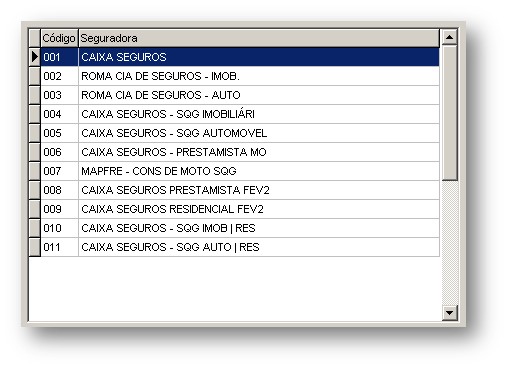Click the grid's top-left corner selector box
508x369 pixels.
pyautogui.click(x=35, y=38)
